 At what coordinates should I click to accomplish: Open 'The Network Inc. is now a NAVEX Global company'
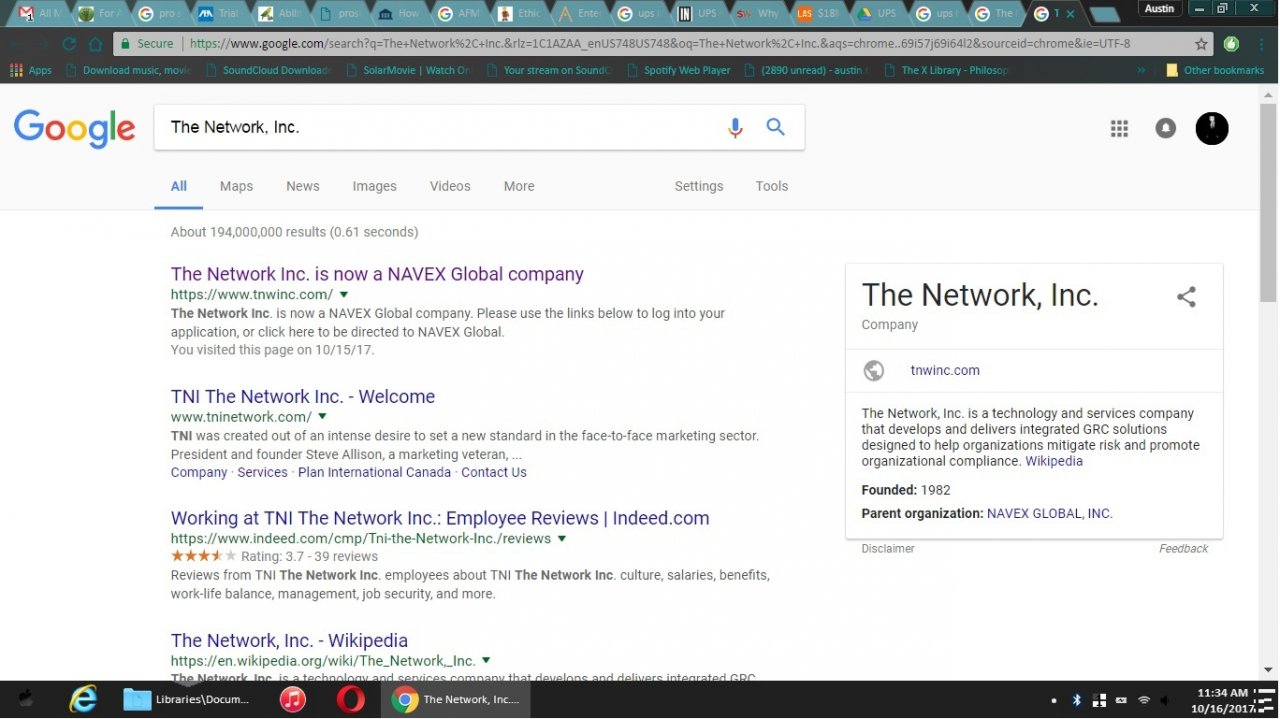click(x=377, y=274)
